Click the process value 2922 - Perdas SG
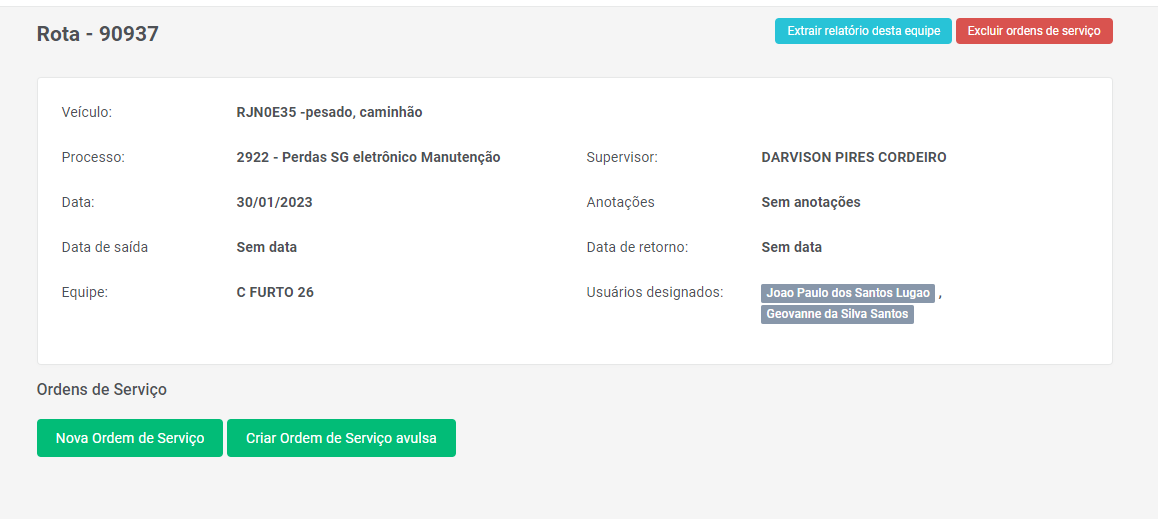Screen dimensions: 1158x519 pos(368,157)
